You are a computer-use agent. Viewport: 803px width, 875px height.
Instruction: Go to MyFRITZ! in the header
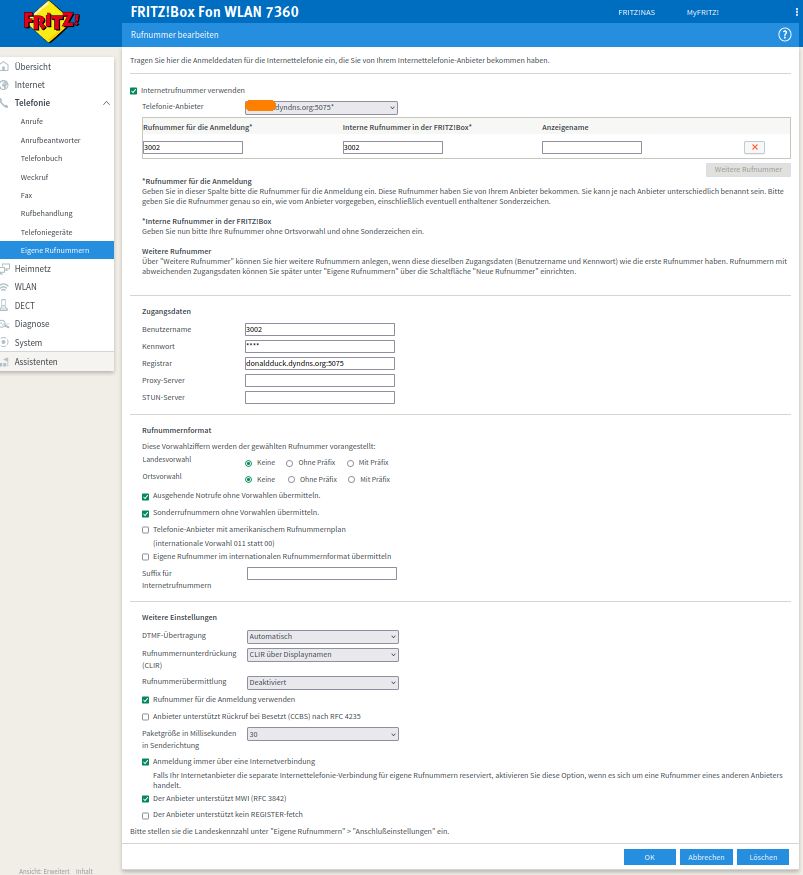702,12
